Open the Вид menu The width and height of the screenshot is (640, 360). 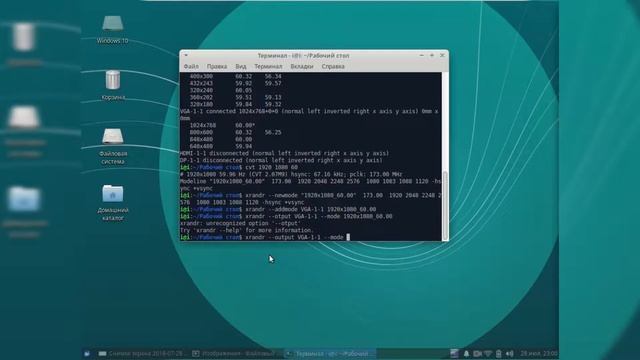[241, 66]
